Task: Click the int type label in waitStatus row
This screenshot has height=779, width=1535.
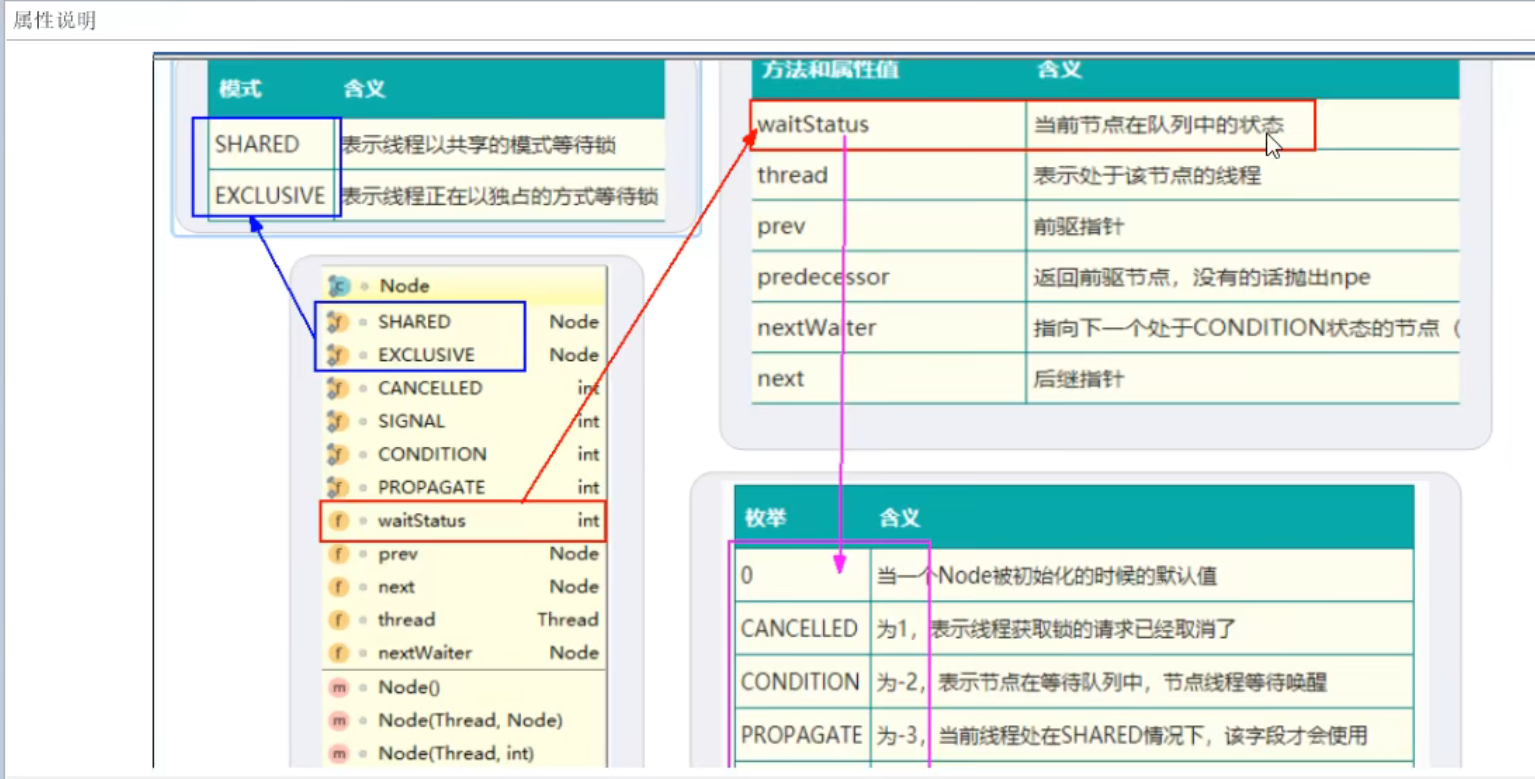Action: coord(588,520)
